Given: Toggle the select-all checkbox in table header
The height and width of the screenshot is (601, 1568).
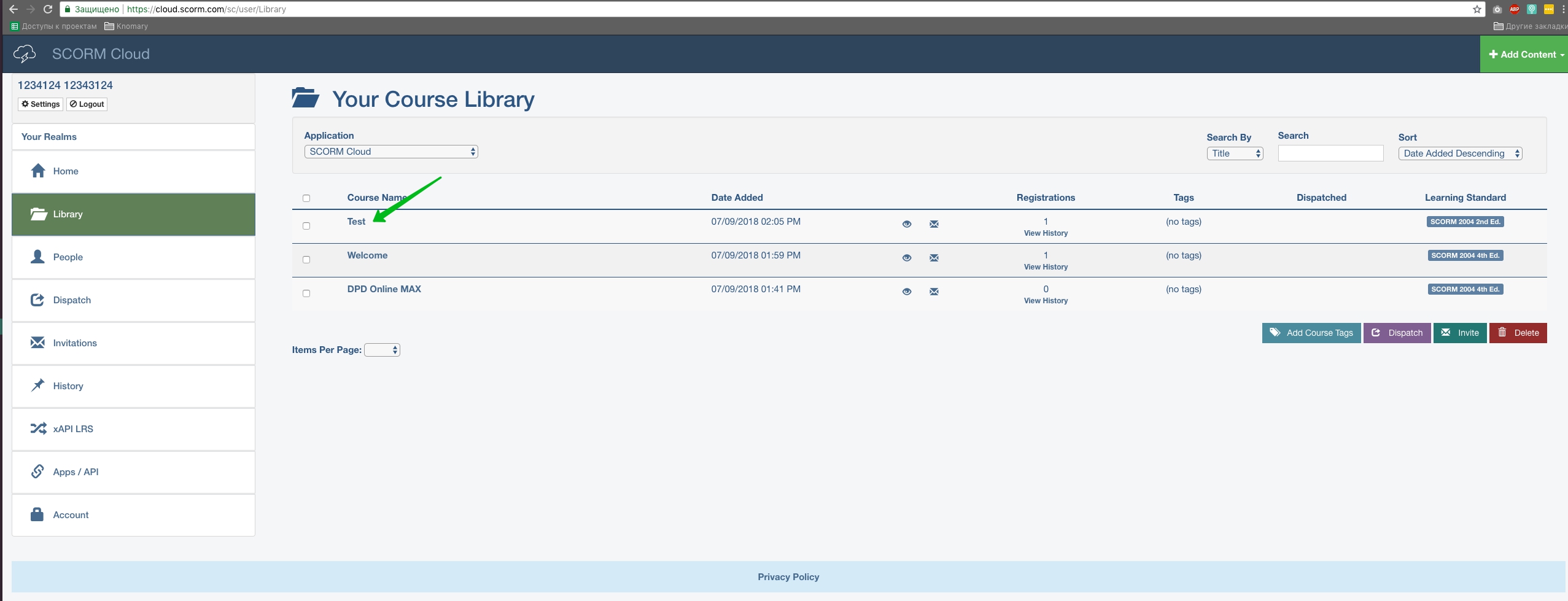Looking at the screenshot, I should pos(306,198).
